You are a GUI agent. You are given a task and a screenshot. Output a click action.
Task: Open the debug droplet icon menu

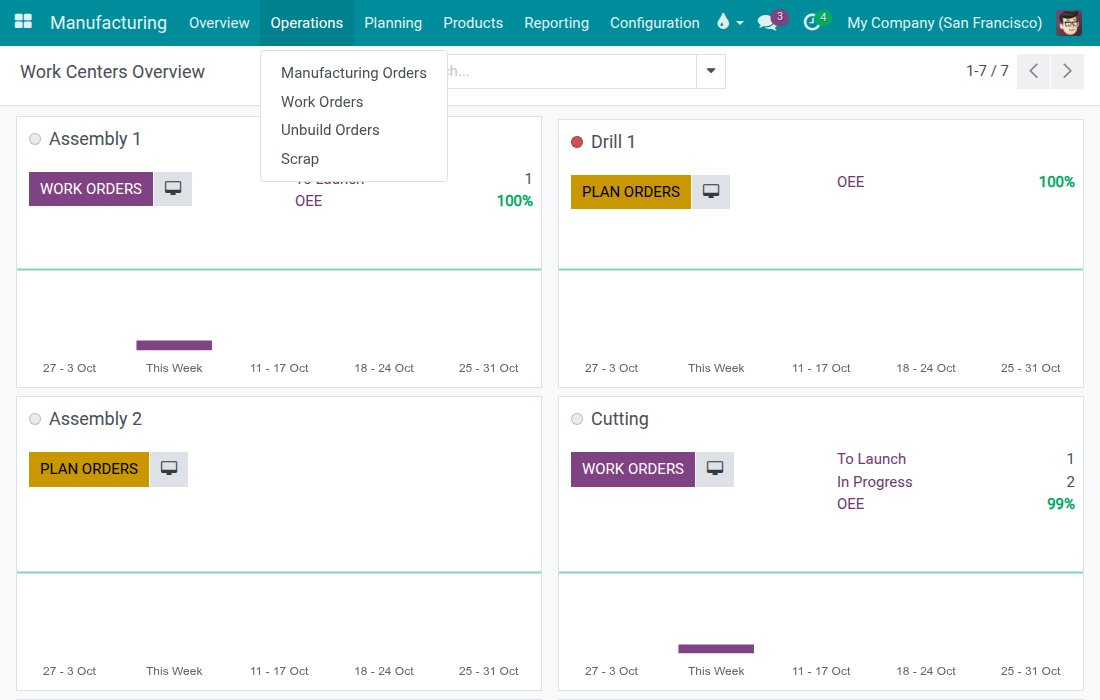click(x=730, y=22)
